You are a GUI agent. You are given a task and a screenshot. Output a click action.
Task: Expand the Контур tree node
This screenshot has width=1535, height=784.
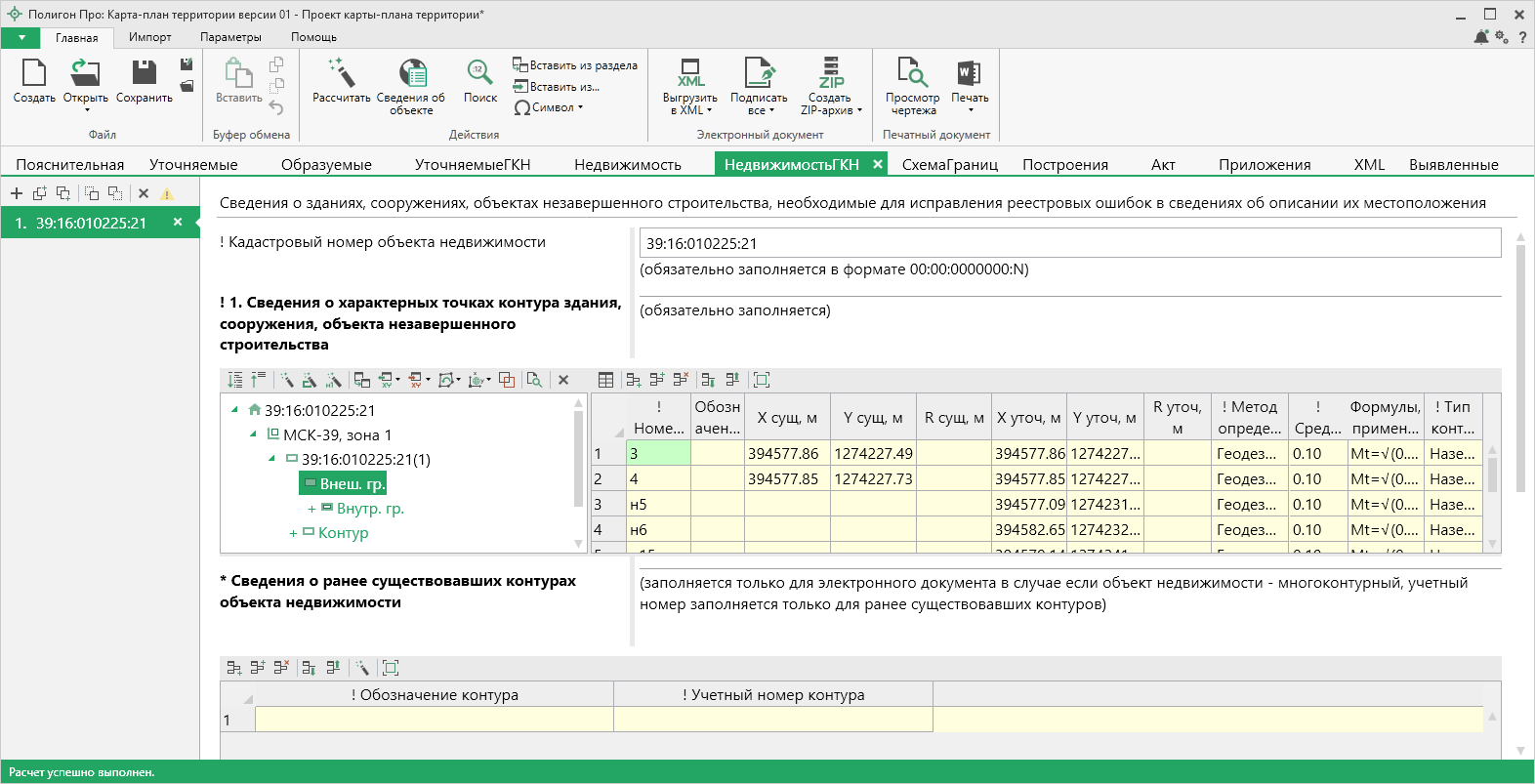point(293,533)
